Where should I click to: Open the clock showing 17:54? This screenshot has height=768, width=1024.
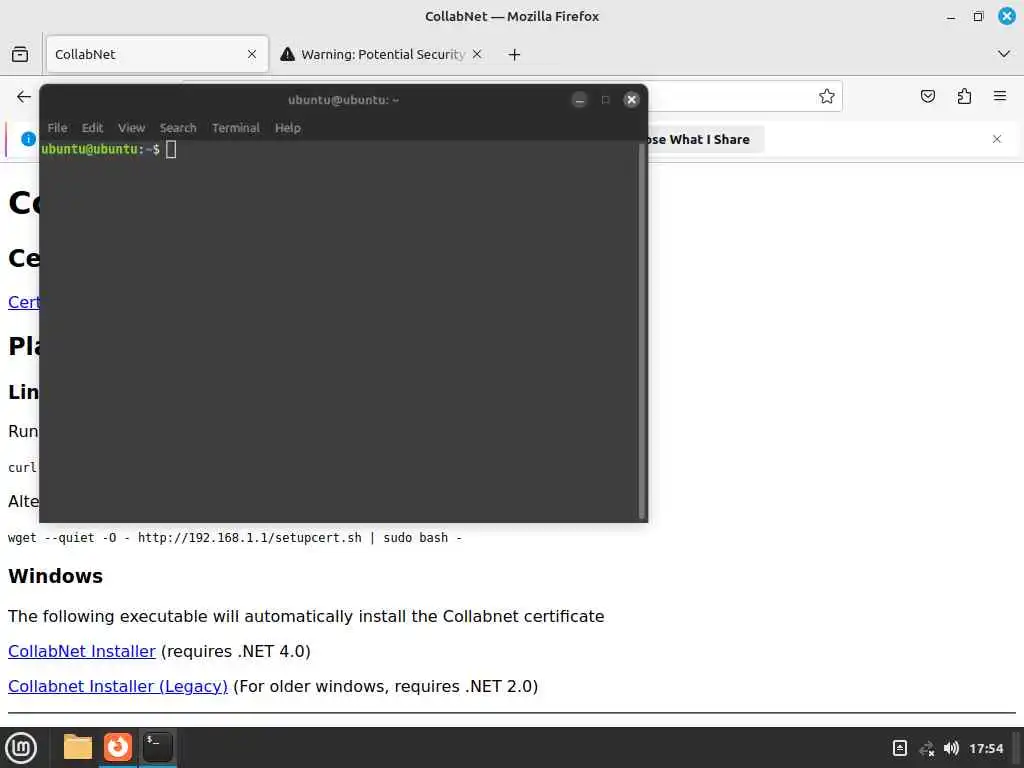tap(986, 748)
